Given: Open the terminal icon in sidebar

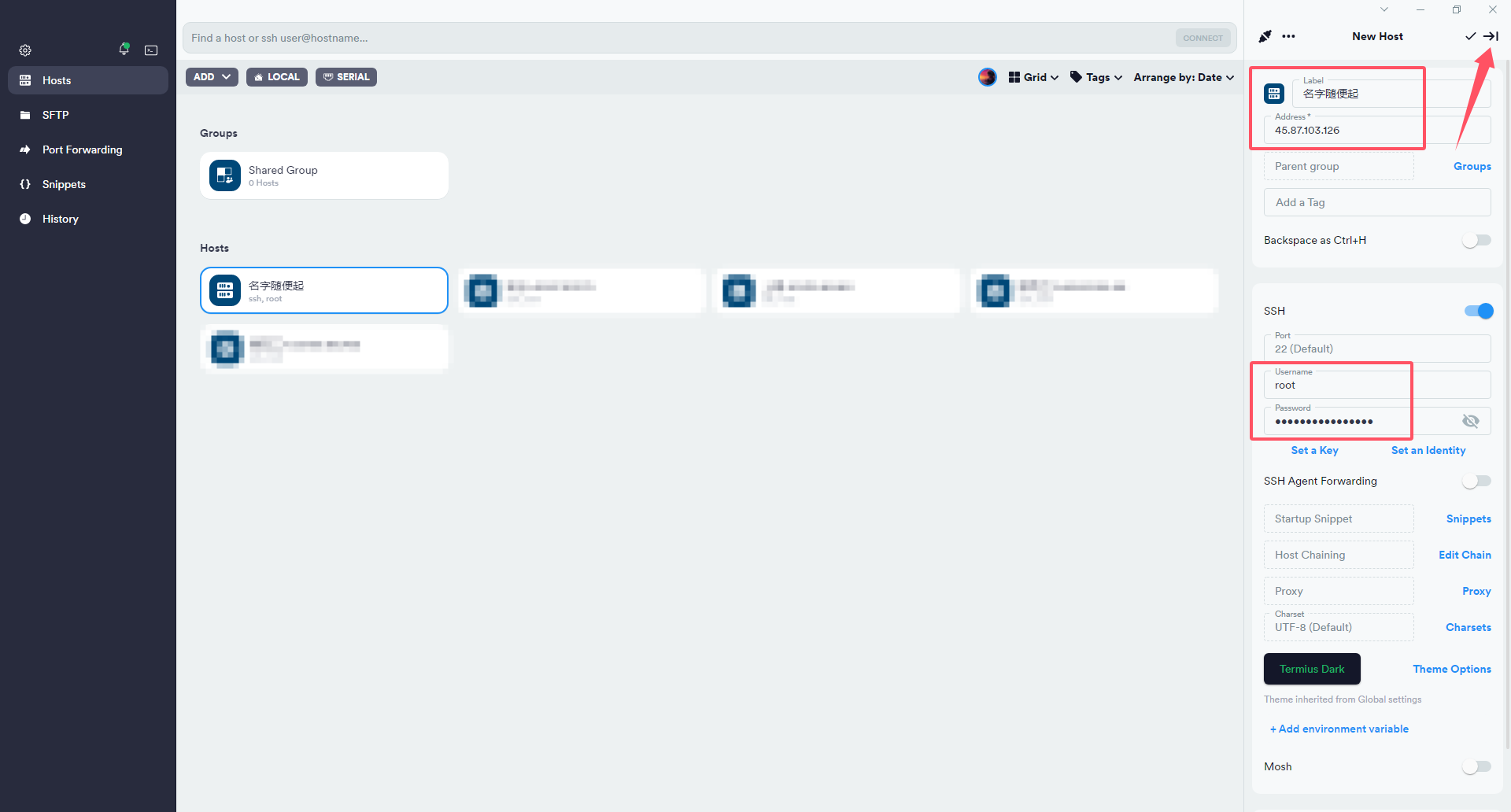Looking at the screenshot, I should coord(151,50).
